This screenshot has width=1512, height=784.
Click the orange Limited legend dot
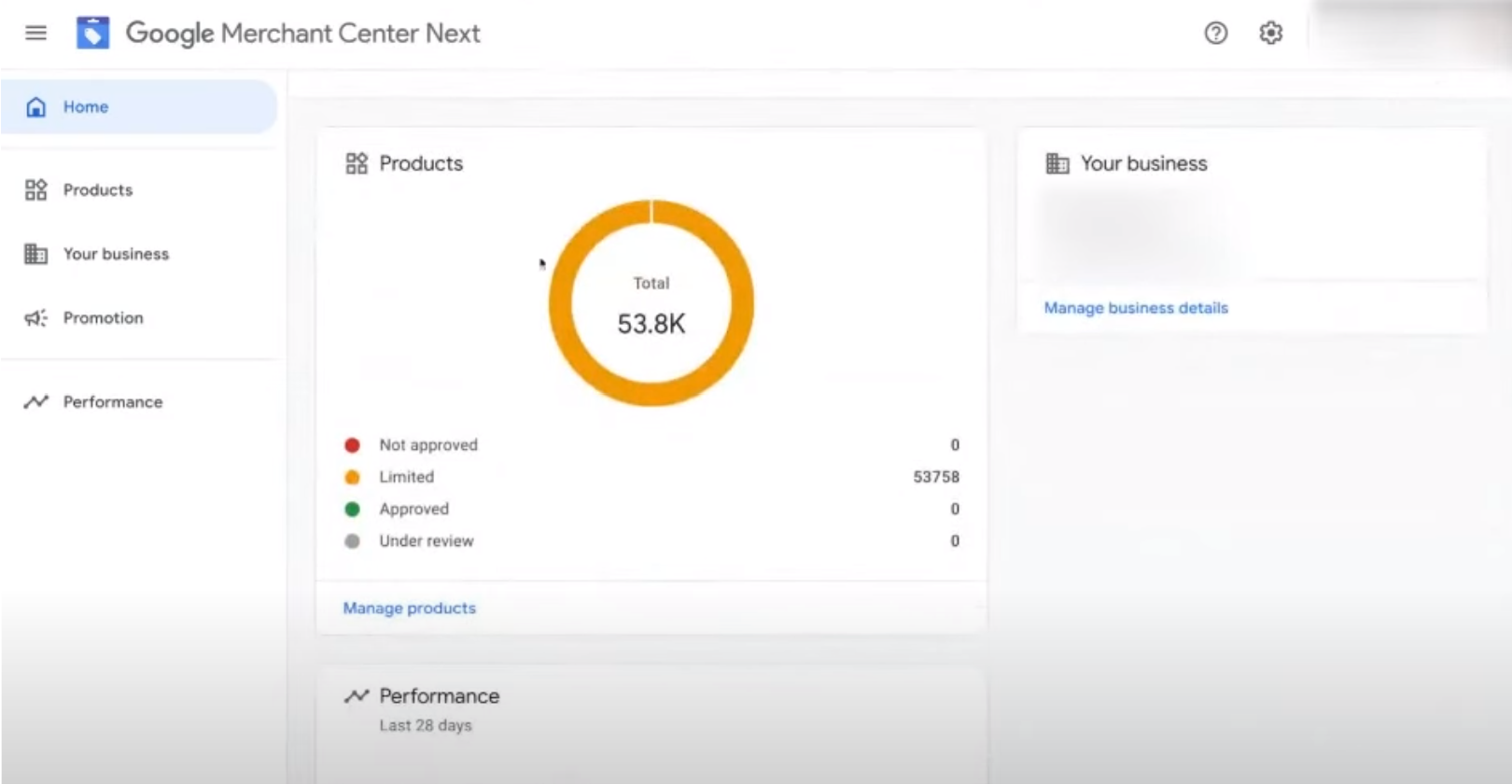(x=352, y=477)
